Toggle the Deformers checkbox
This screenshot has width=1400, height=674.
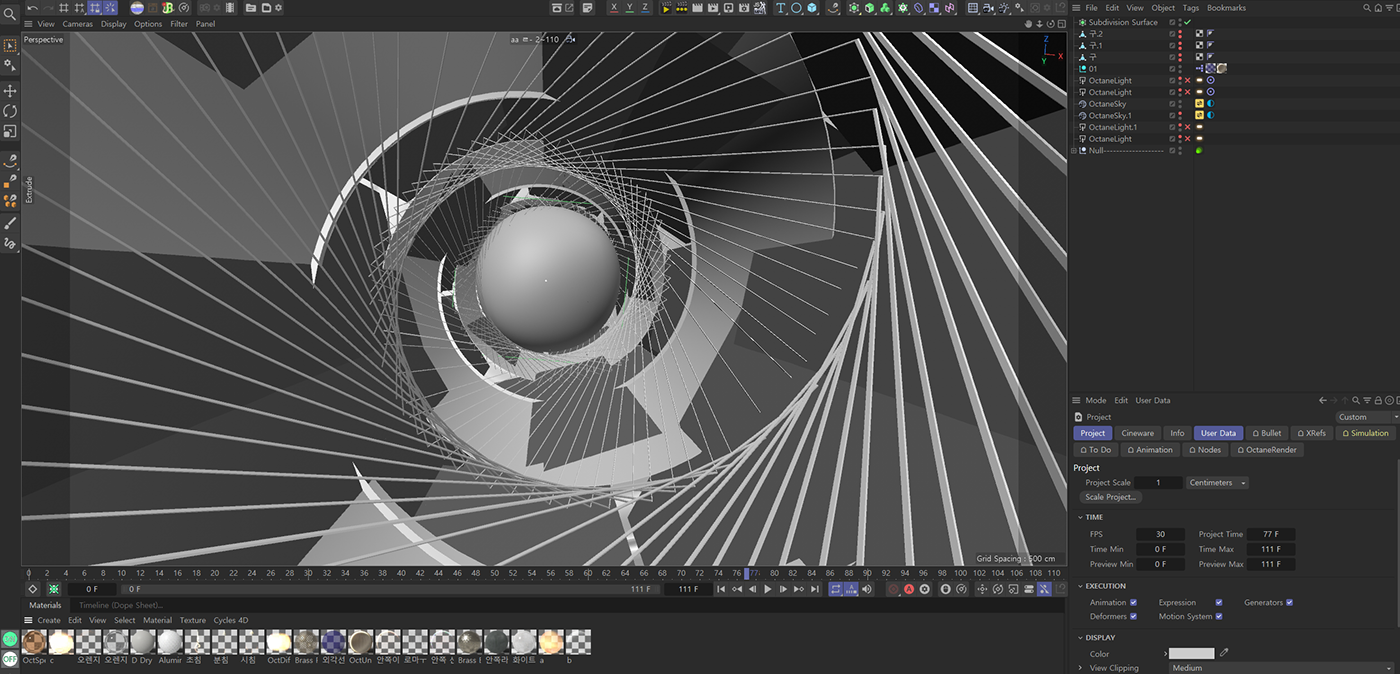1133,617
